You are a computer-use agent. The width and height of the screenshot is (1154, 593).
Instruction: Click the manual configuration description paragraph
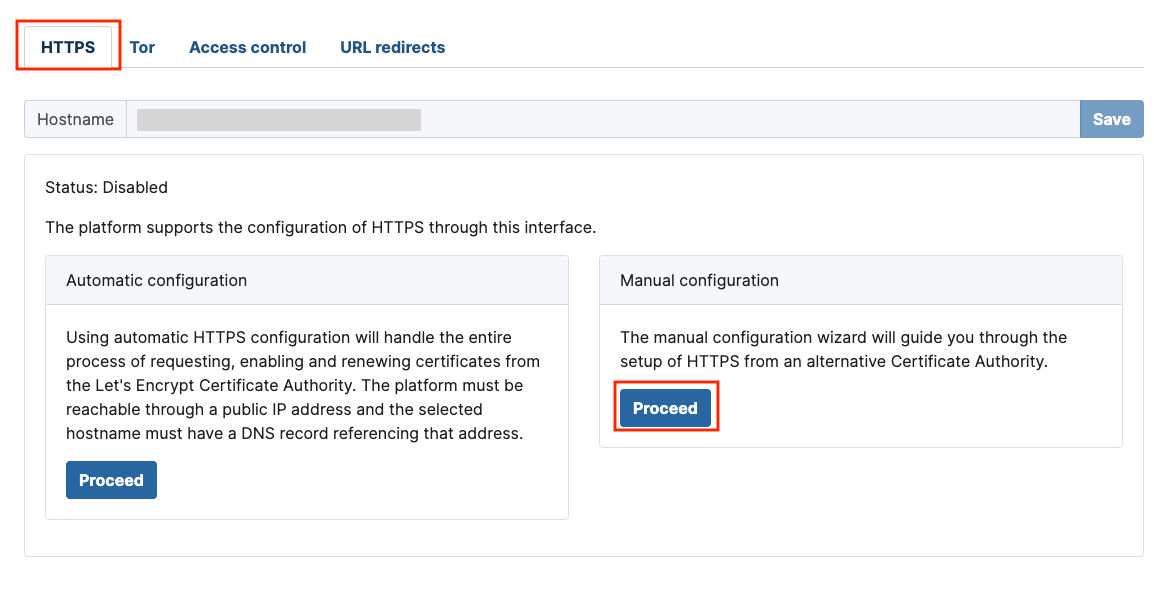point(845,349)
